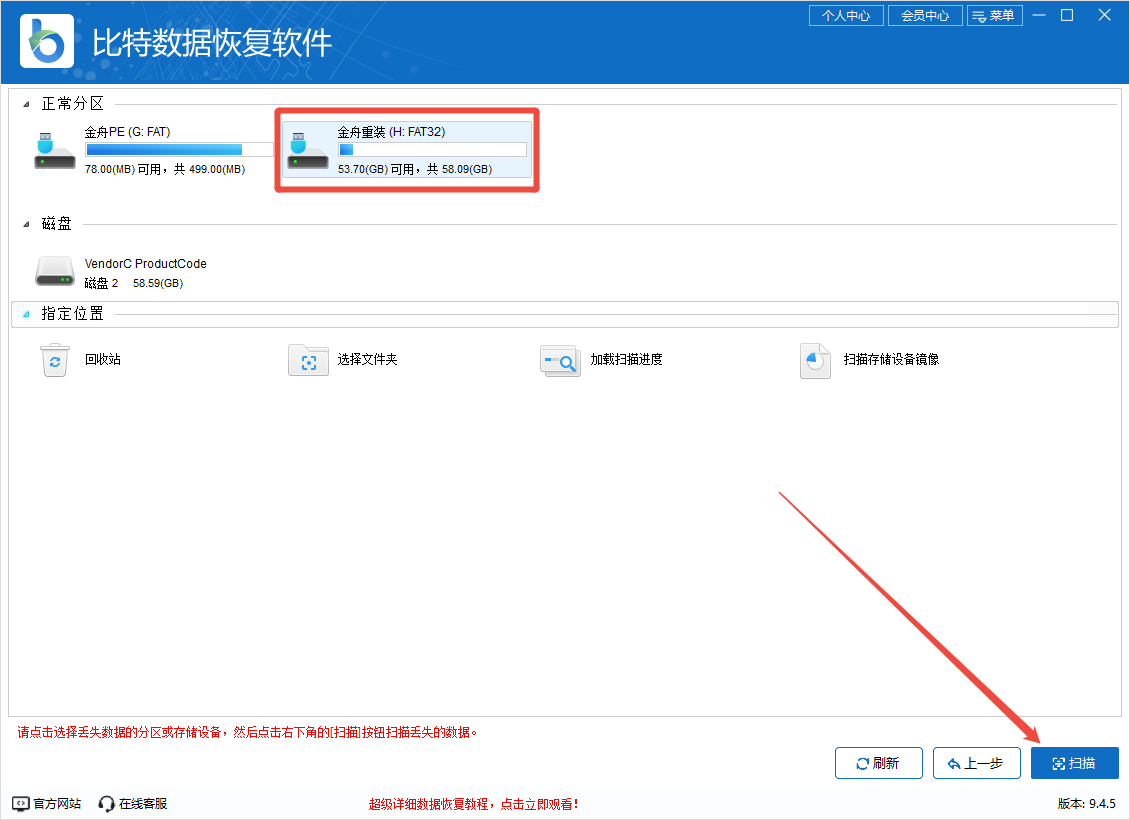Open the 选择文件夹 folder icon

(x=308, y=360)
